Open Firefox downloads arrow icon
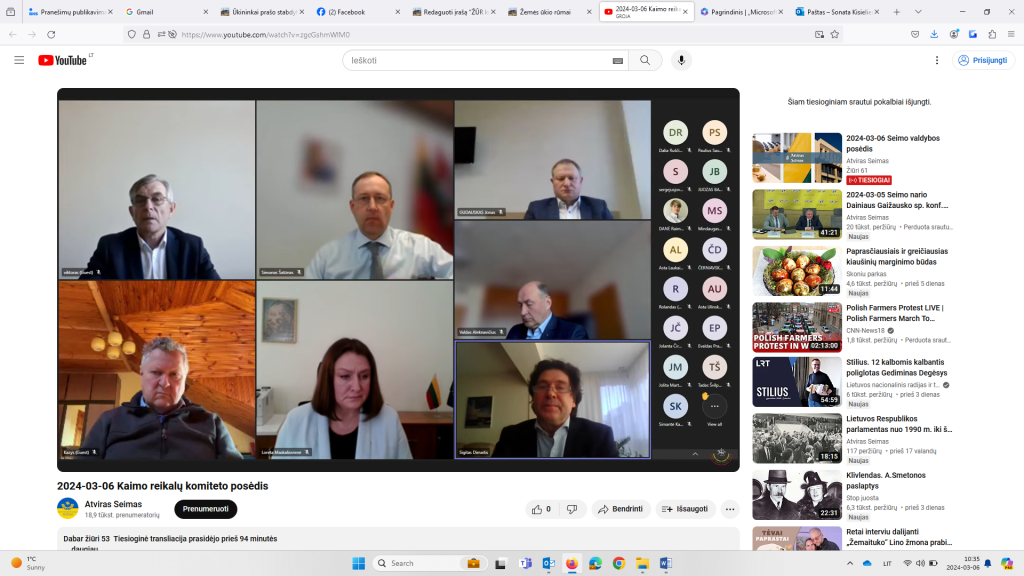The width and height of the screenshot is (1024, 576). click(x=934, y=35)
